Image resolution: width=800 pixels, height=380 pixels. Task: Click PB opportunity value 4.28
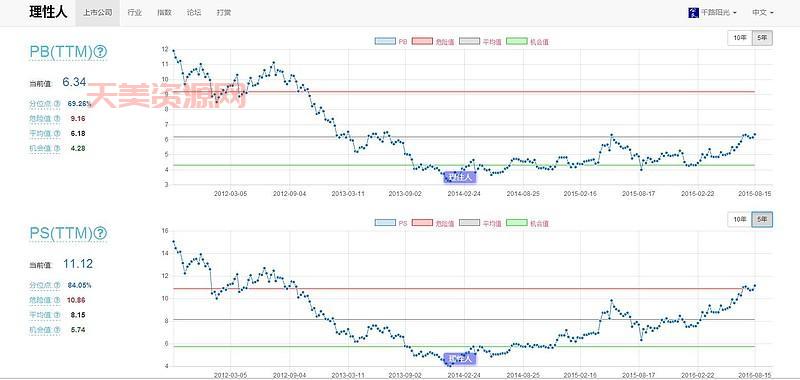coord(78,148)
